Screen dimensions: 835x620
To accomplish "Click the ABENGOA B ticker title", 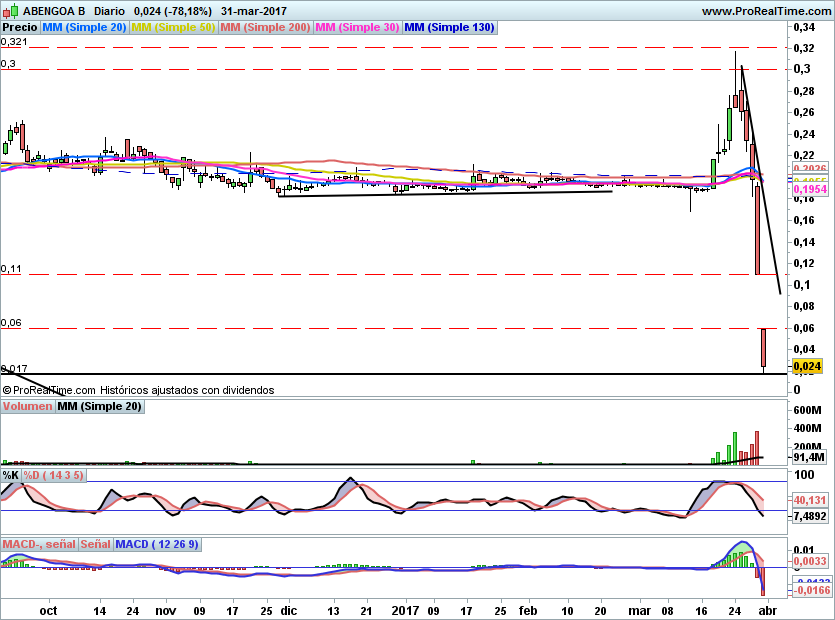I will [54, 11].
